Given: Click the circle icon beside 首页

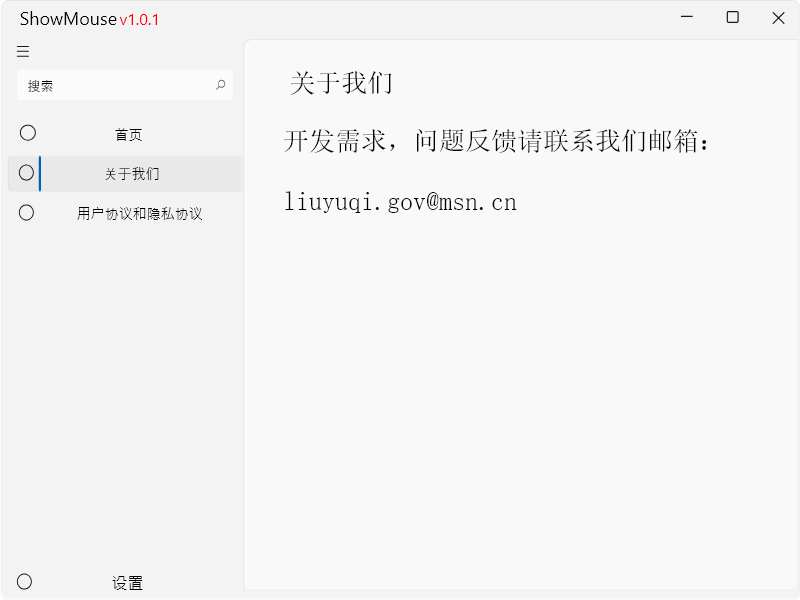Looking at the screenshot, I should (x=28, y=133).
